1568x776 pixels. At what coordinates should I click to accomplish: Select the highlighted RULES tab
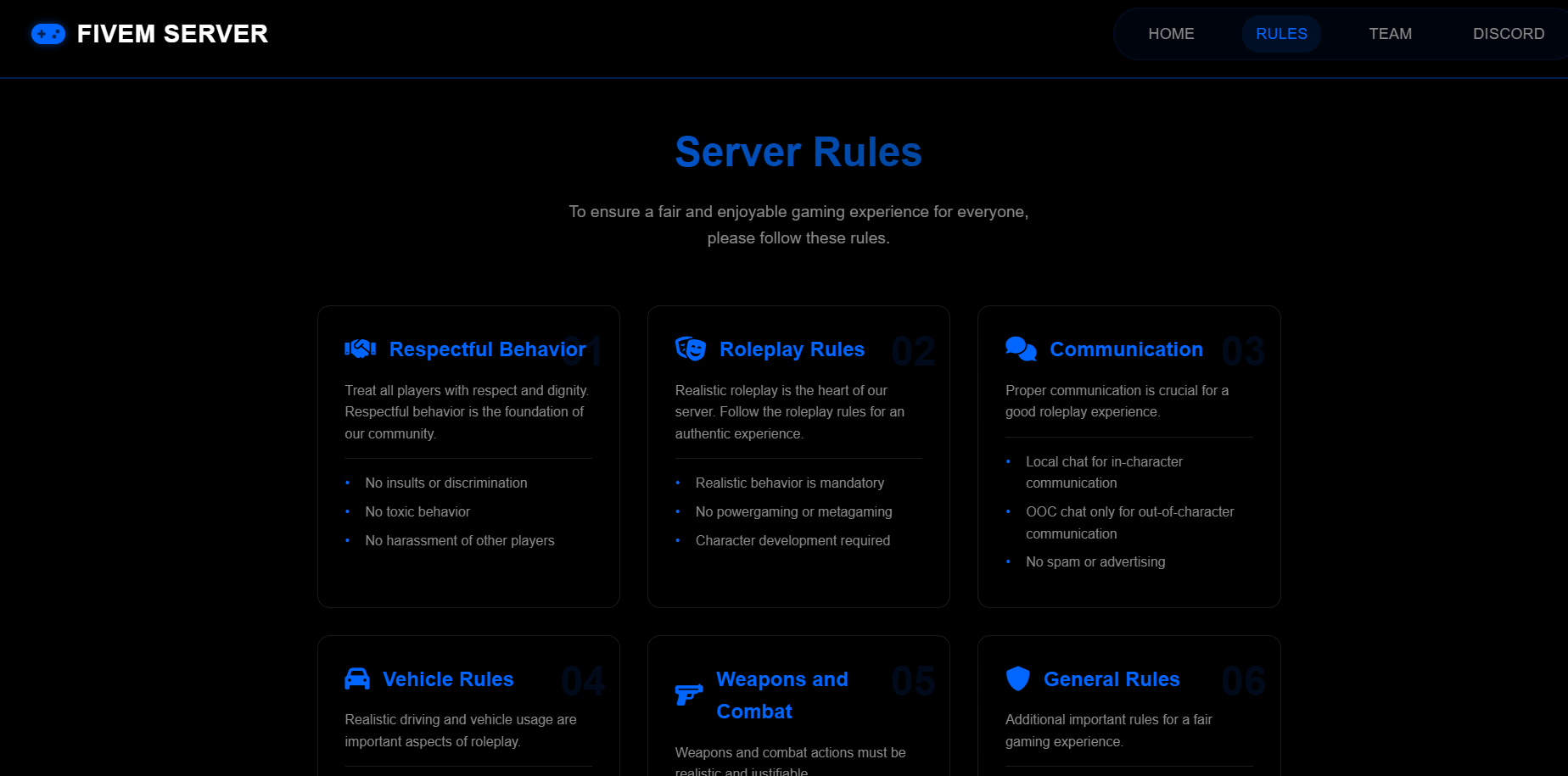click(x=1281, y=34)
